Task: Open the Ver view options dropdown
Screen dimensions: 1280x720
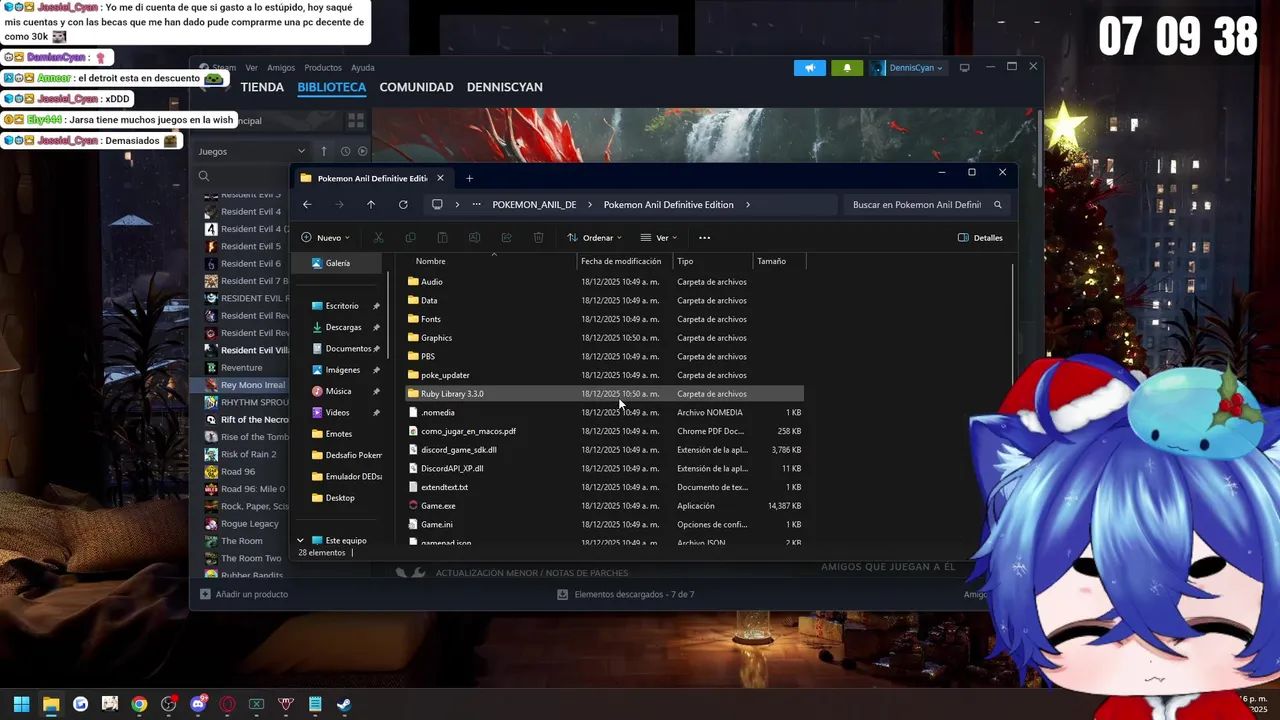Action: [659, 237]
